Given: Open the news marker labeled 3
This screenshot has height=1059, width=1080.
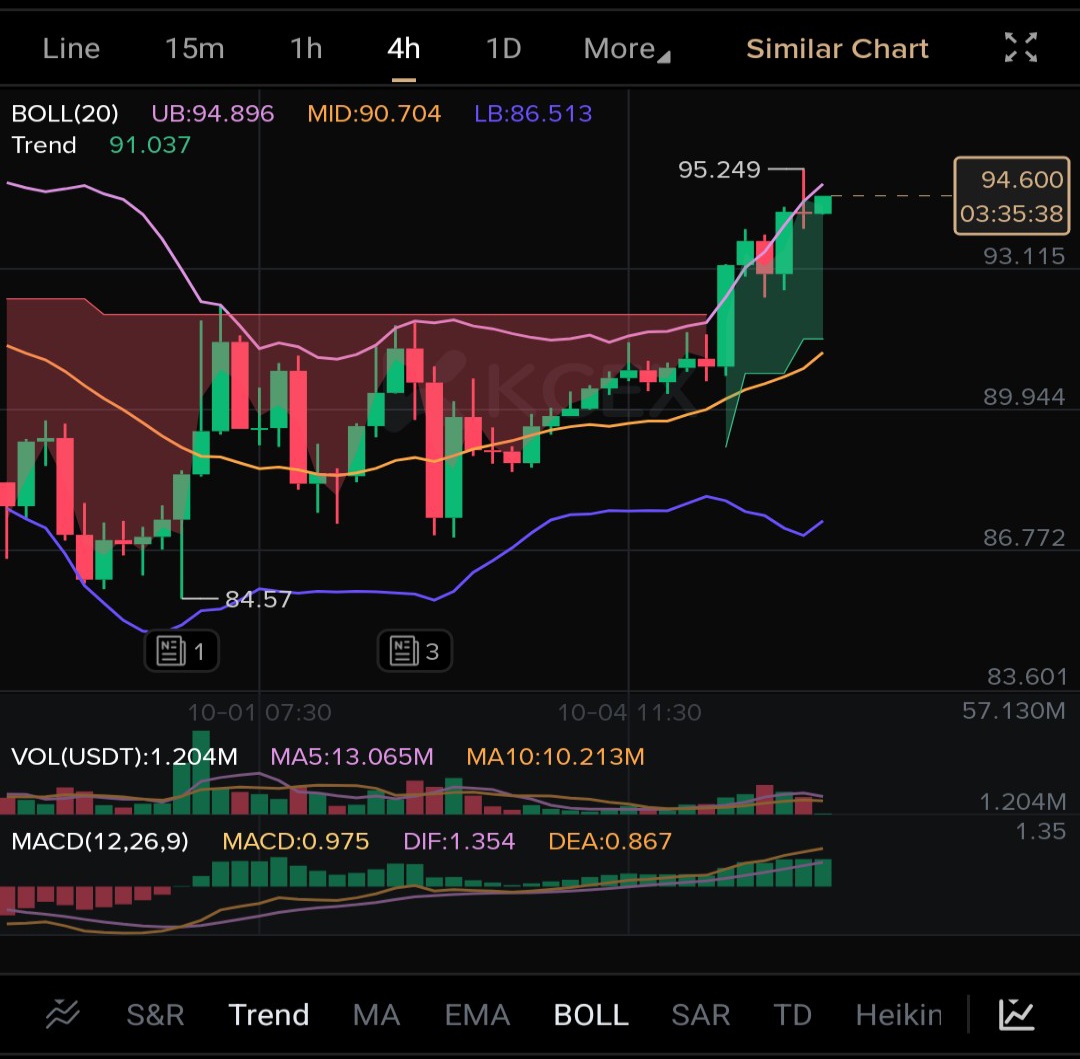Looking at the screenshot, I should click(x=415, y=651).
